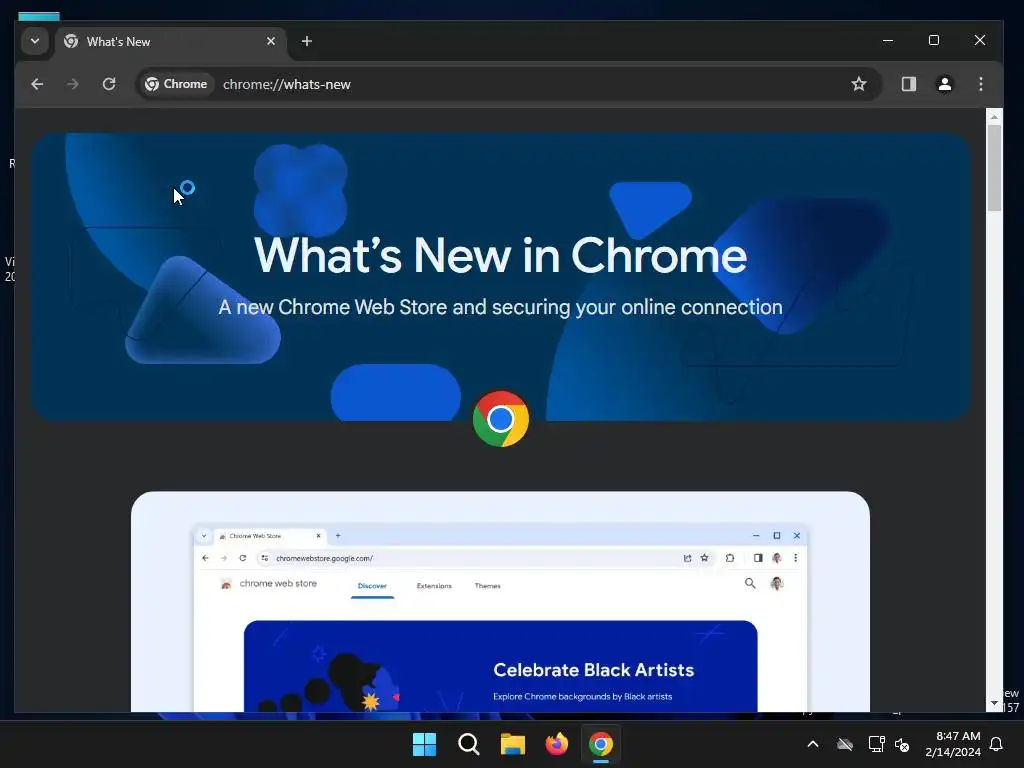1024x768 pixels.
Task: Open the clock showing 8:47 AM
Action: pyautogui.click(x=953, y=744)
